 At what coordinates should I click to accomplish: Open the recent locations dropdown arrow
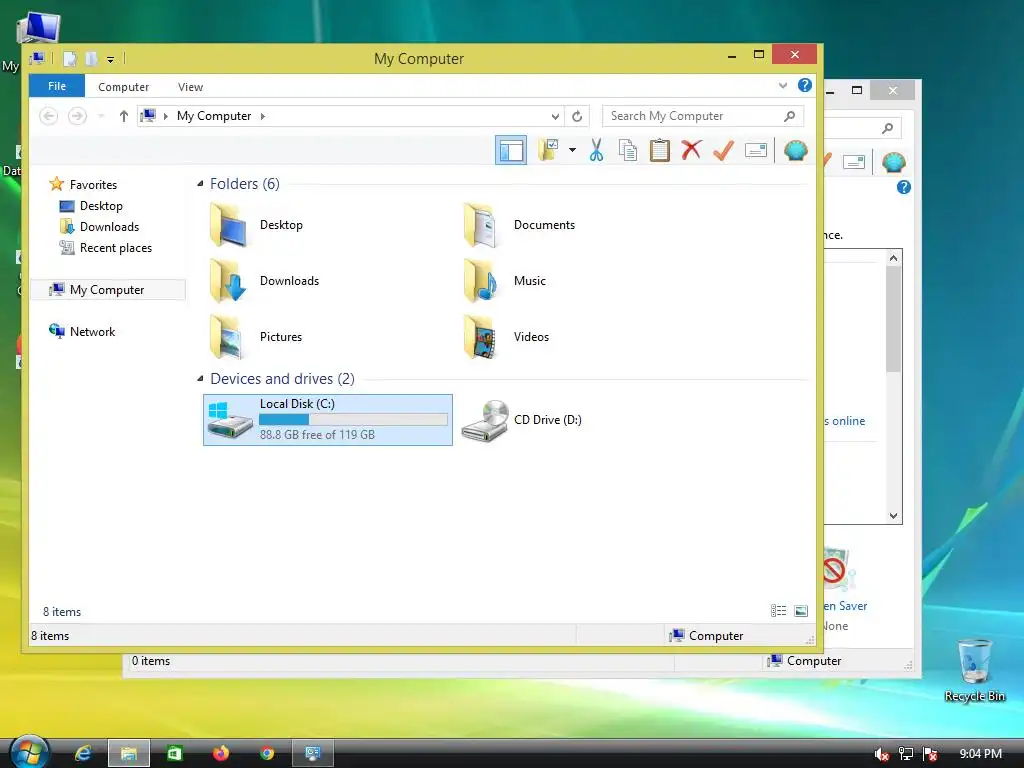[x=101, y=116]
